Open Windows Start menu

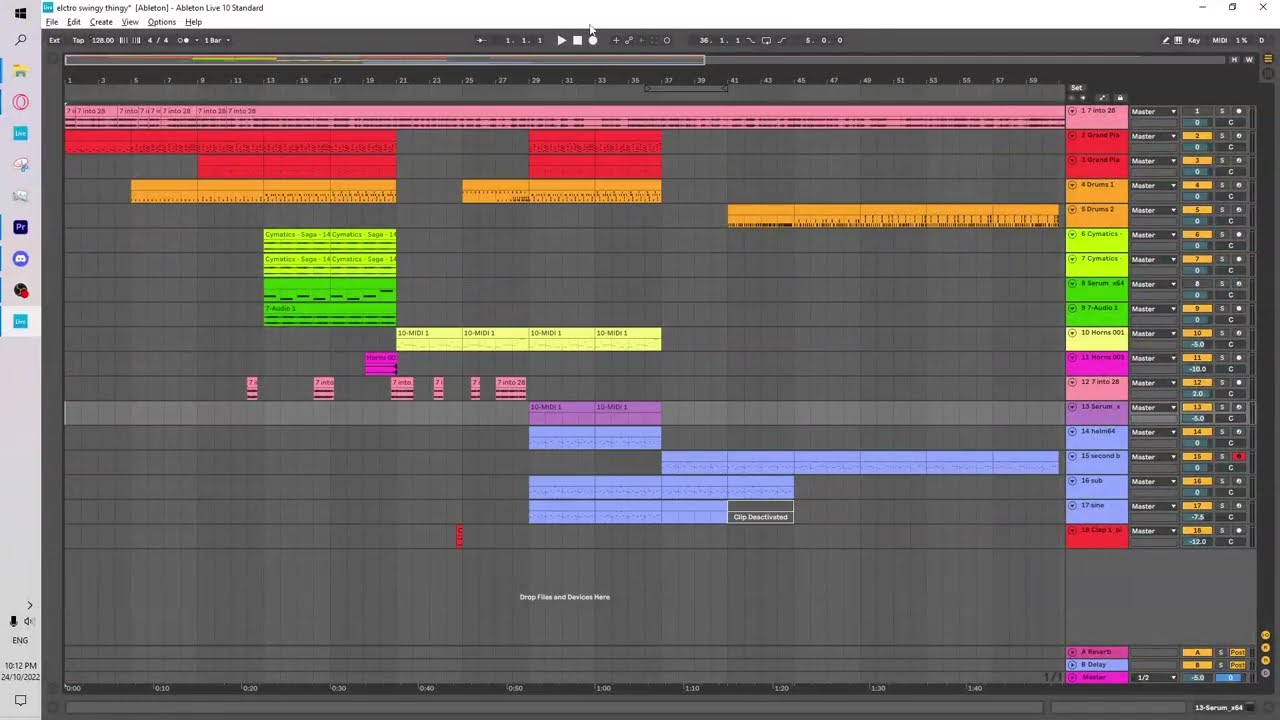tap(20, 13)
